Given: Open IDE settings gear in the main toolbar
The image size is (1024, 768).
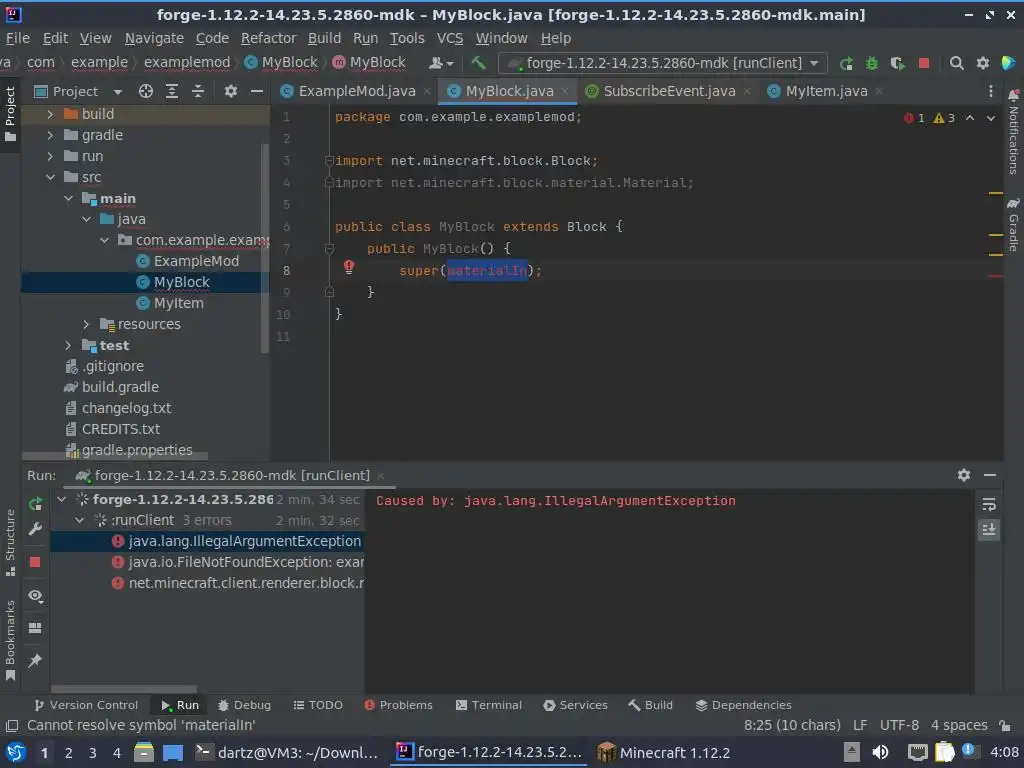Looking at the screenshot, I should pos(983,63).
